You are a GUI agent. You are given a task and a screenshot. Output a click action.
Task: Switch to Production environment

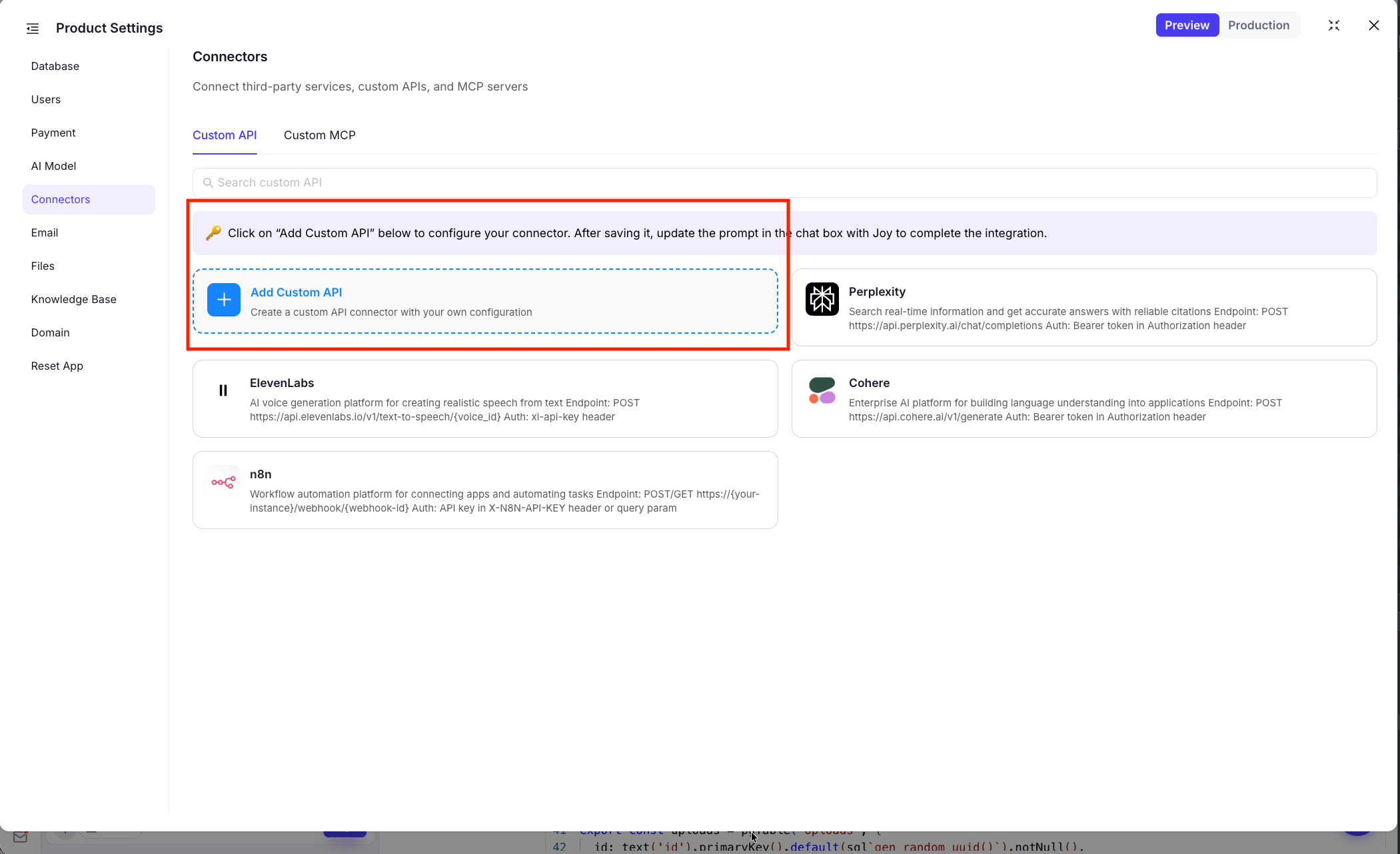click(x=1259, y=25)
